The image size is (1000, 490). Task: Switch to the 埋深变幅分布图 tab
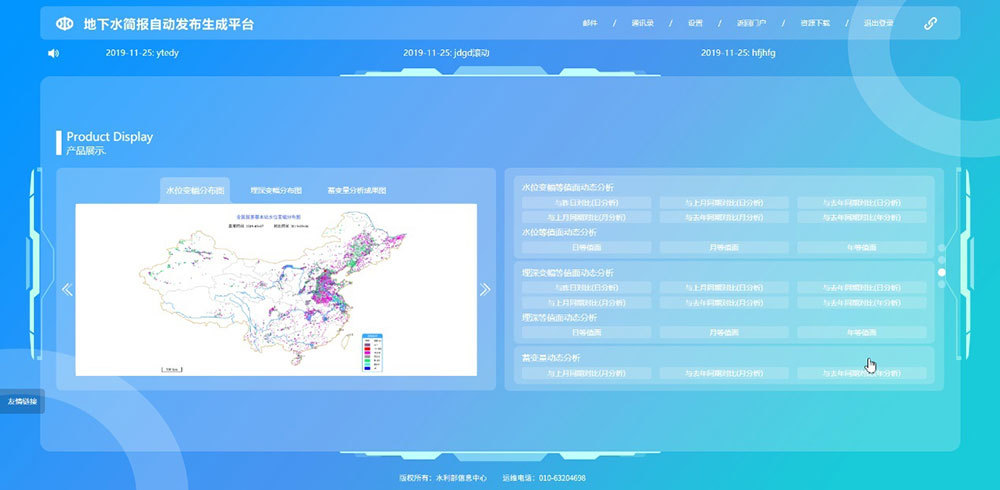pyautogui.click(x=276, y=190)
